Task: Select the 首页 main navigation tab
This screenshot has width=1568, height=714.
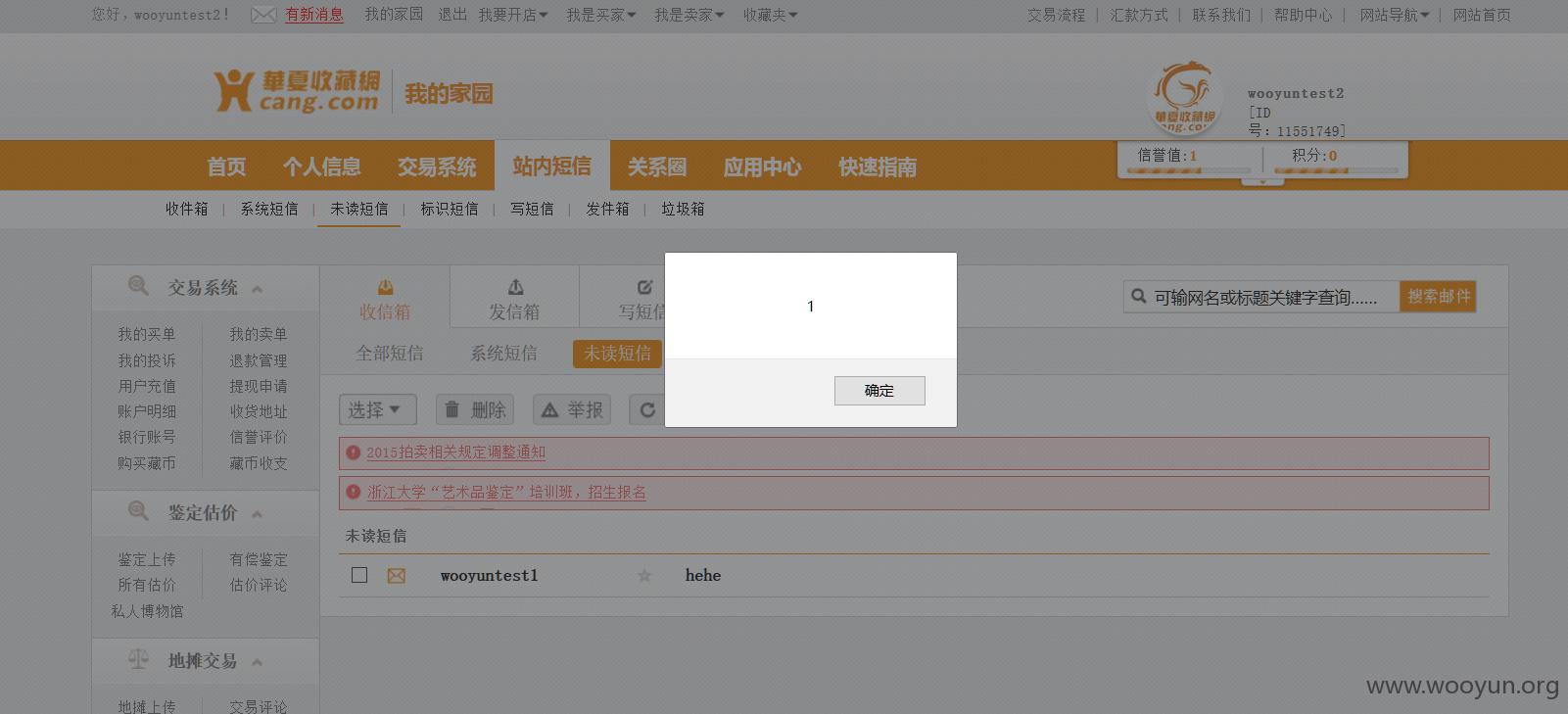Action: (226, 167)
